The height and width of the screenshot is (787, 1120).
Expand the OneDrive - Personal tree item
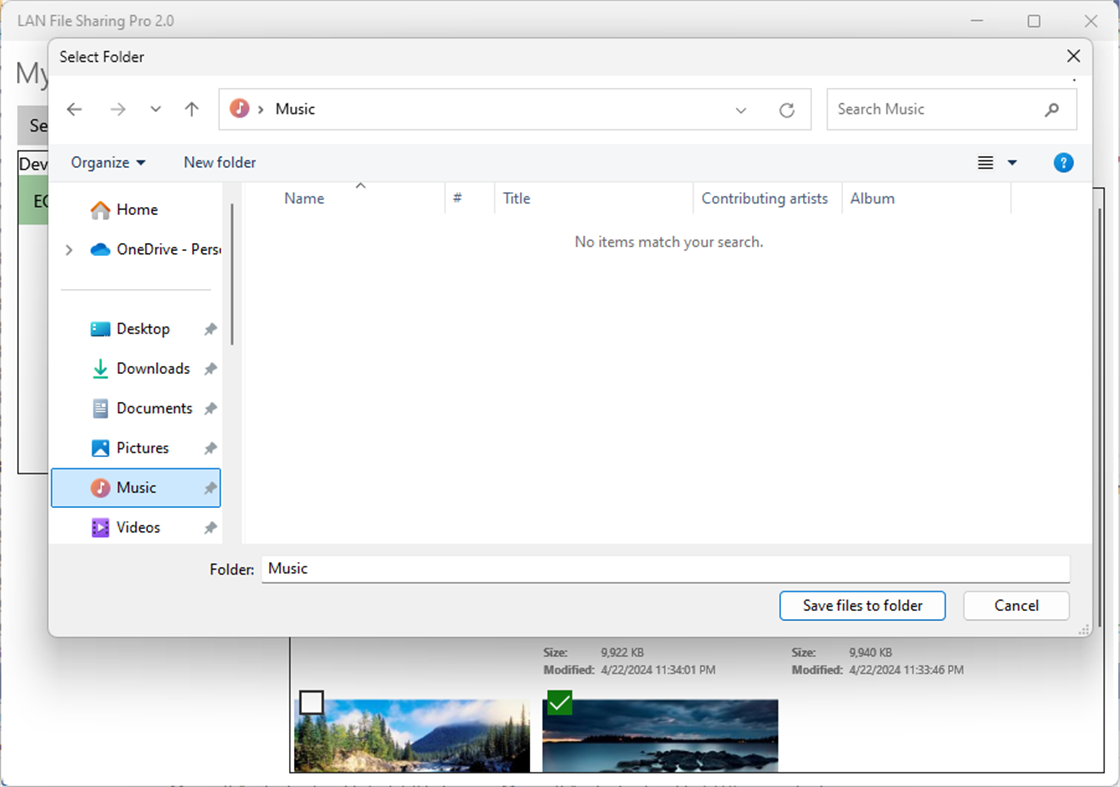(68, 249)
